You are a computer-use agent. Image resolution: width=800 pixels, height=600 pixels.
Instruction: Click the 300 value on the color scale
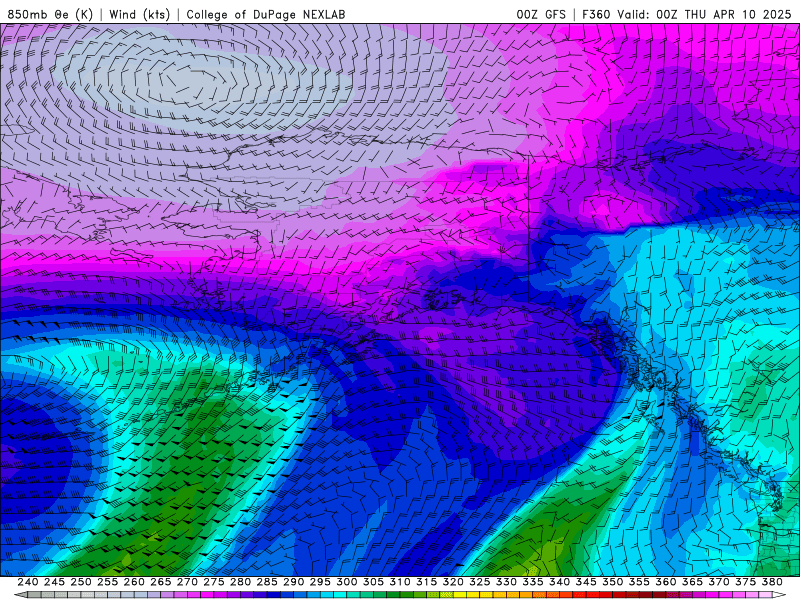tap(346, 582)
